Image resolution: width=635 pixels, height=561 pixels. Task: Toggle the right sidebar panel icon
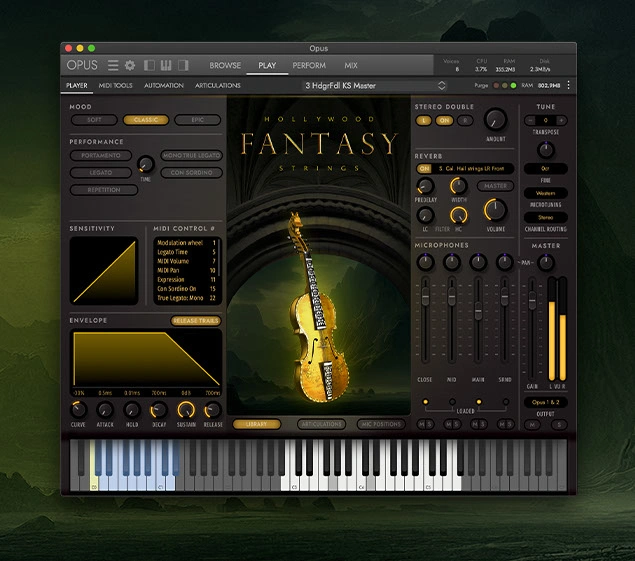(x=183, y=65)
